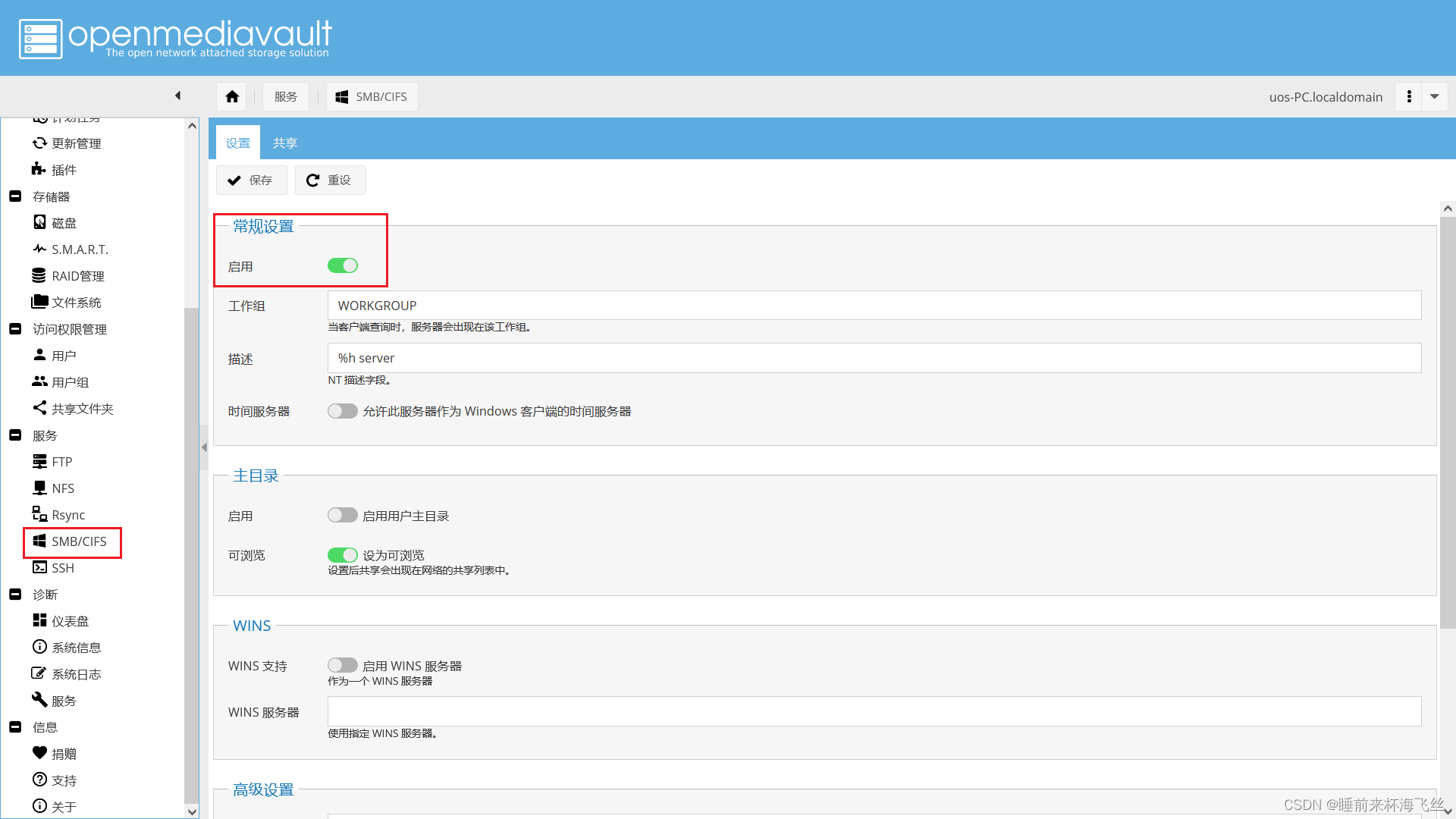The width and height of the screenshot is (1456, 819).
Task: Select the 文件系统 sidebar entry
Action: (x=76, y=303)
